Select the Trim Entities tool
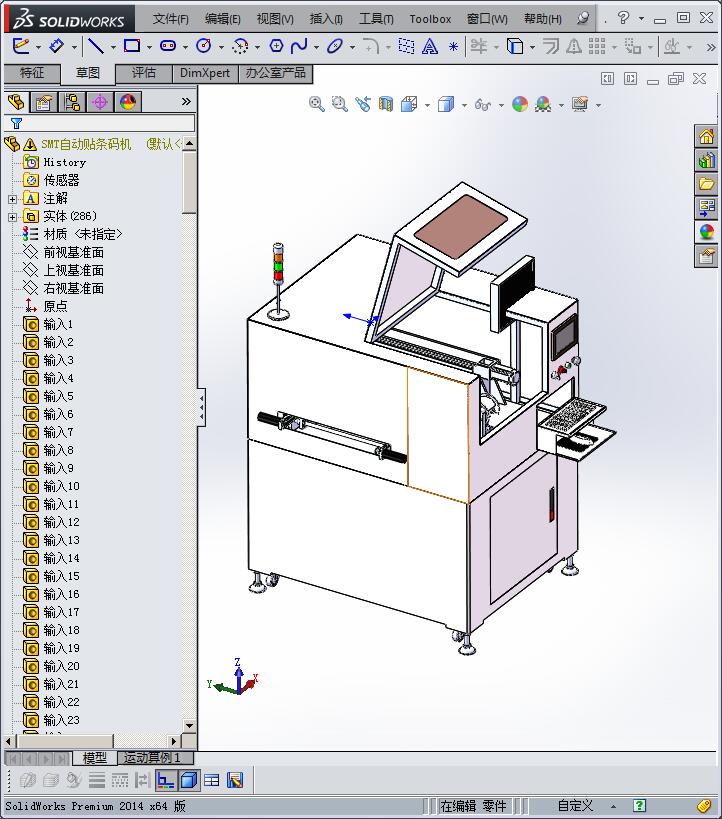Screen dimensions: 722x819 [479, 46]
